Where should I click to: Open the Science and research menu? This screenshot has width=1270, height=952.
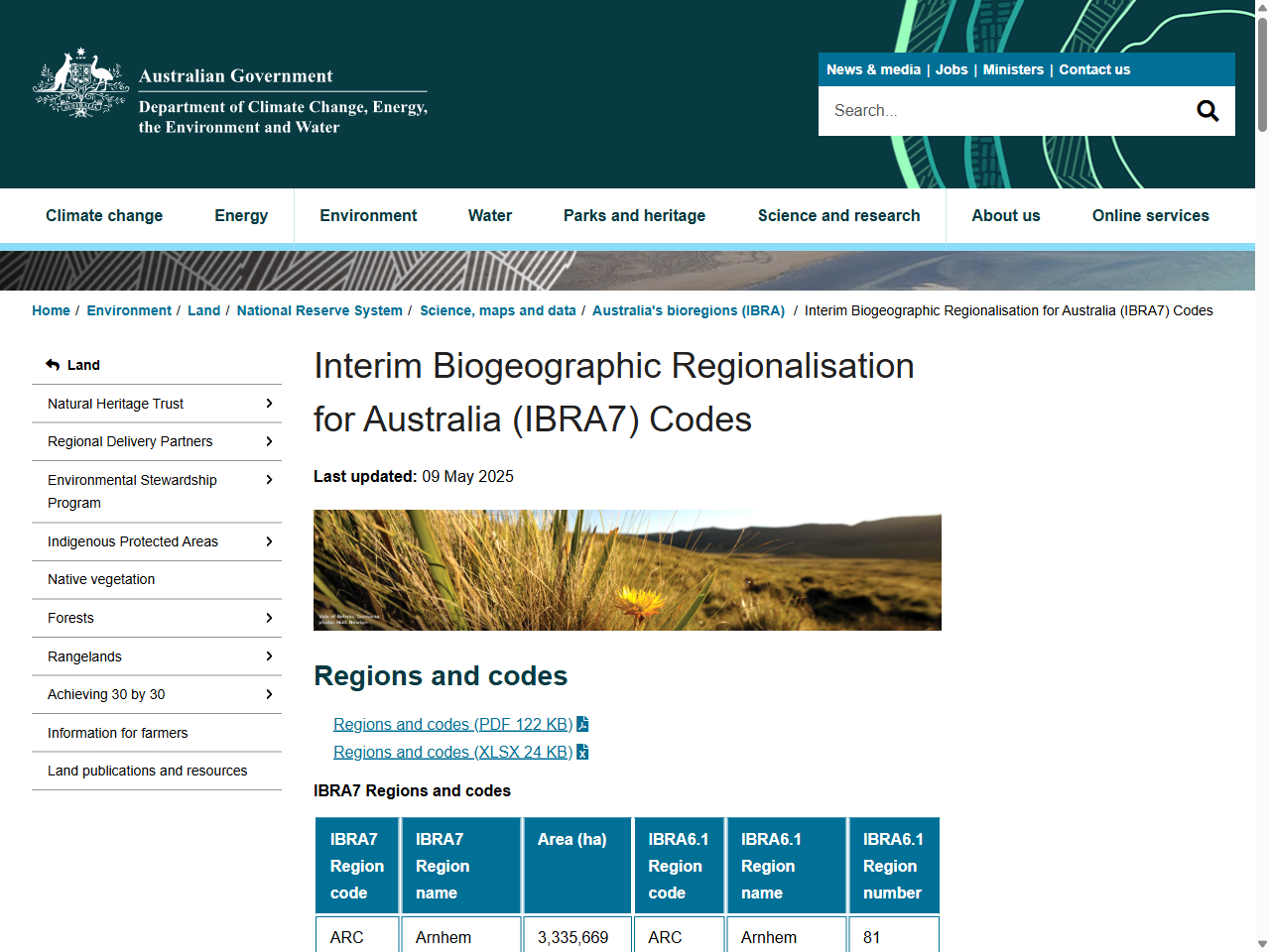838,215
